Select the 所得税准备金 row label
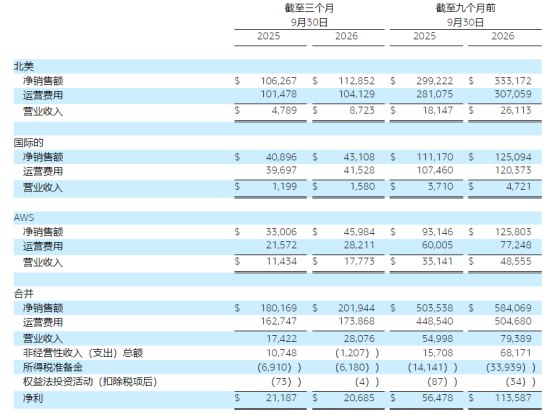 pyautogui.click(x=53, y=367)
